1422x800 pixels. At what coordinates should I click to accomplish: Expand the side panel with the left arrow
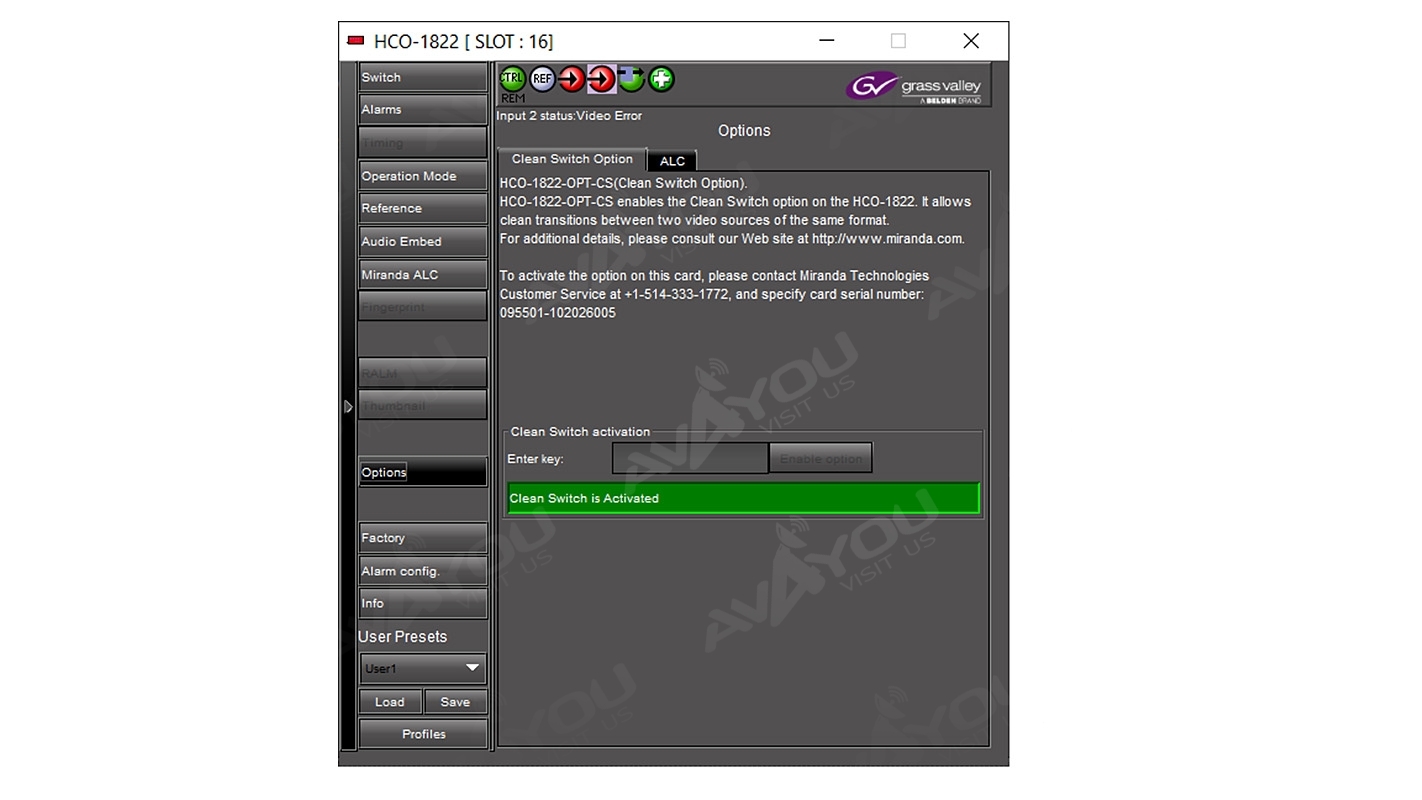click(348, 407)
